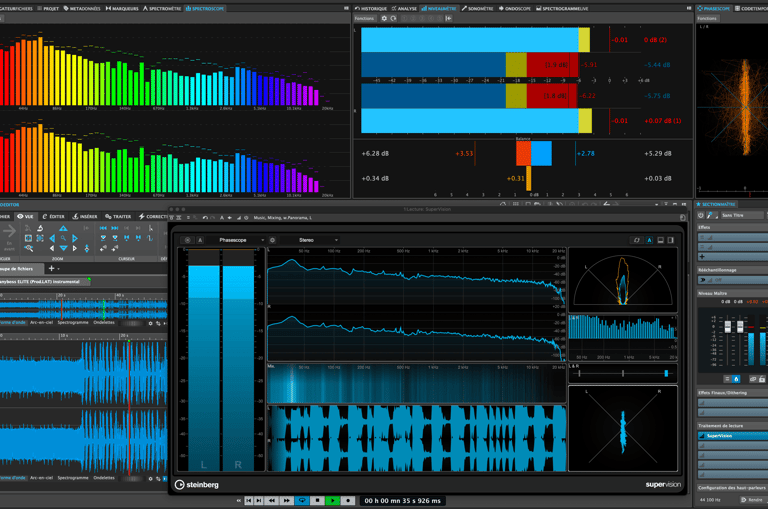The height and width of the screenshot is (509, 768).
Task: Move cursor to file end icon
Action: 115,228
